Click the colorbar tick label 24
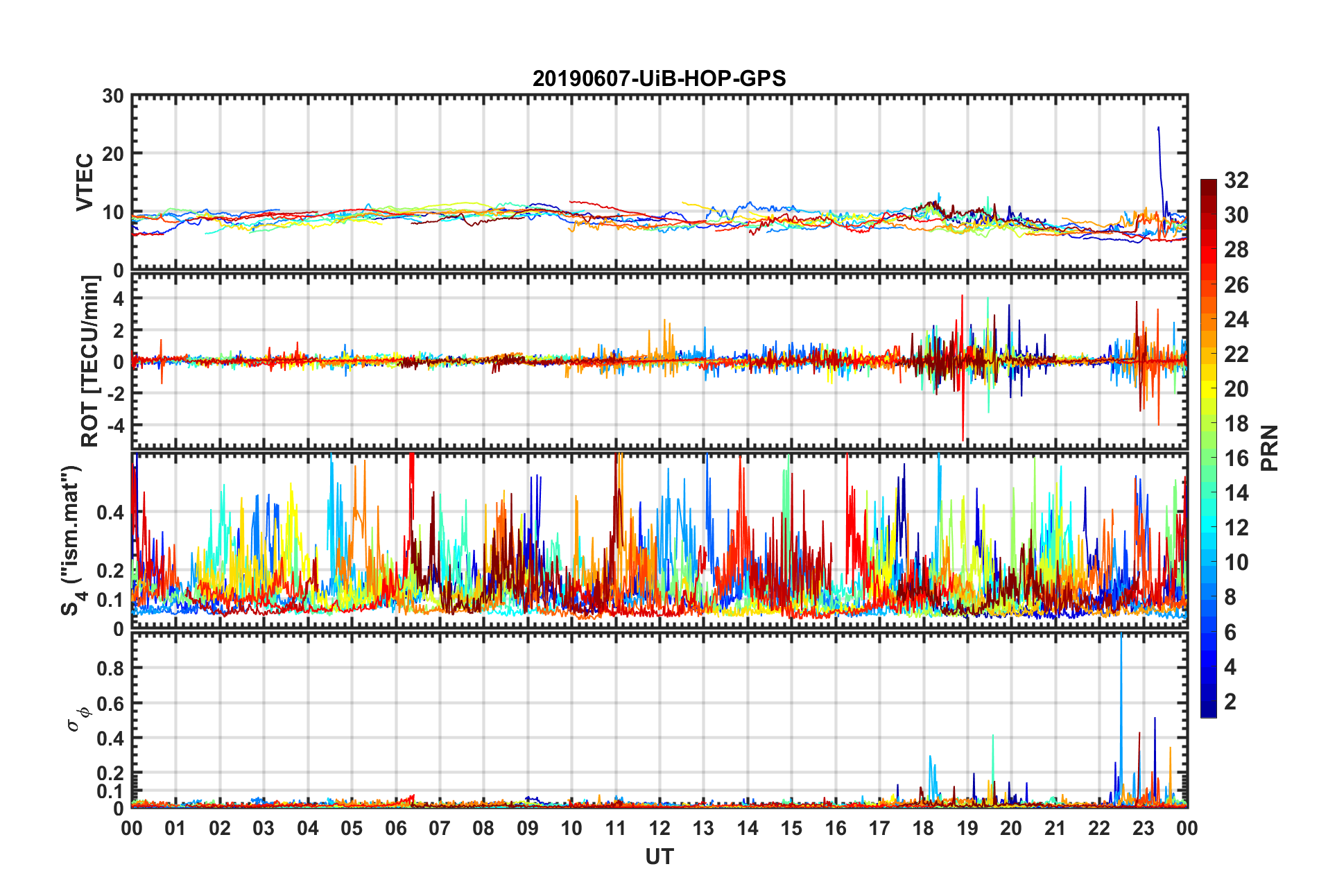Screen dimensions: 1319x896 (x=1236, y=320)
